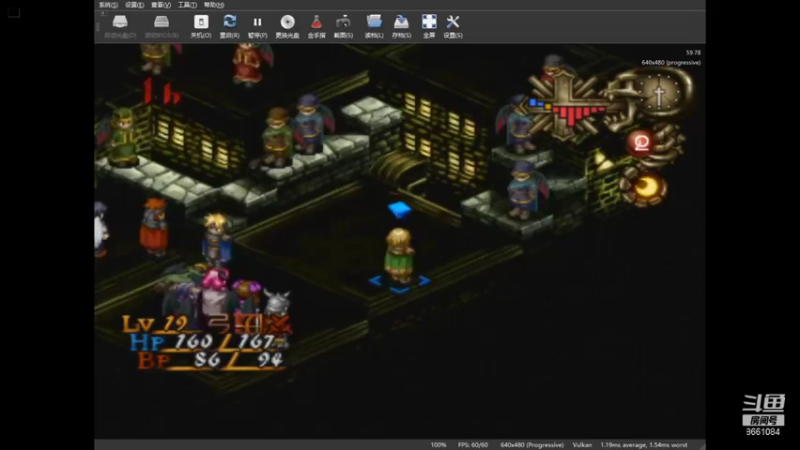Click the red-robed winged unit at the top

(x=250, y=64)
